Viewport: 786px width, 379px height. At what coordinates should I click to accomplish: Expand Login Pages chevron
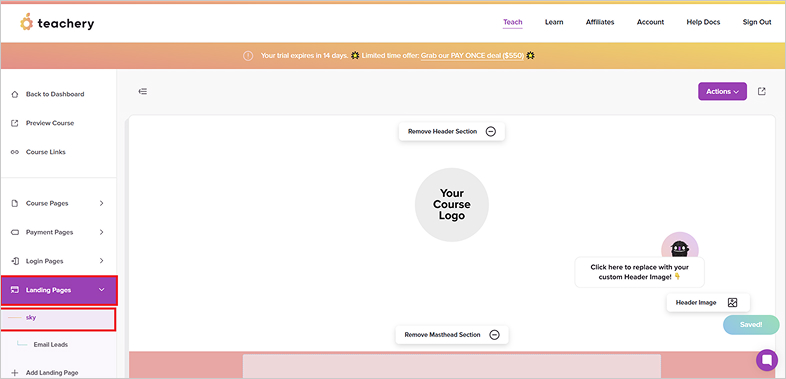(102, 261)
